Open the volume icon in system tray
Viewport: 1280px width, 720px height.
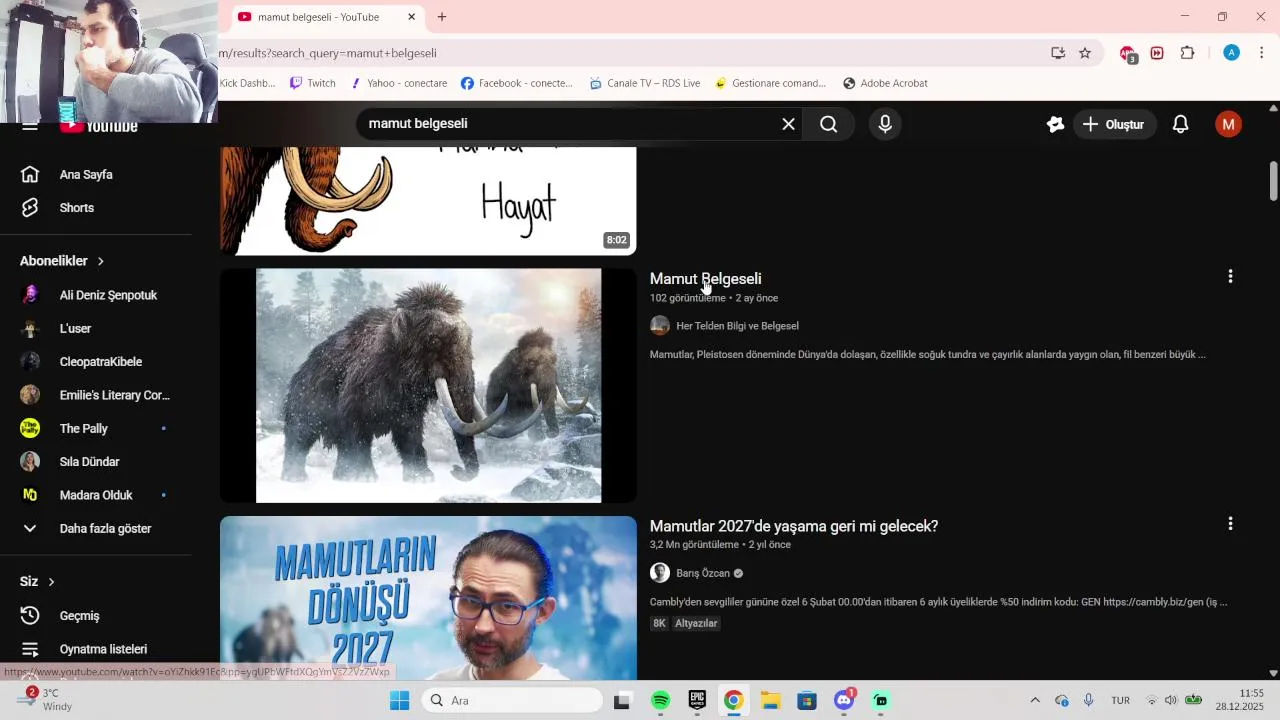[1171, 700]
